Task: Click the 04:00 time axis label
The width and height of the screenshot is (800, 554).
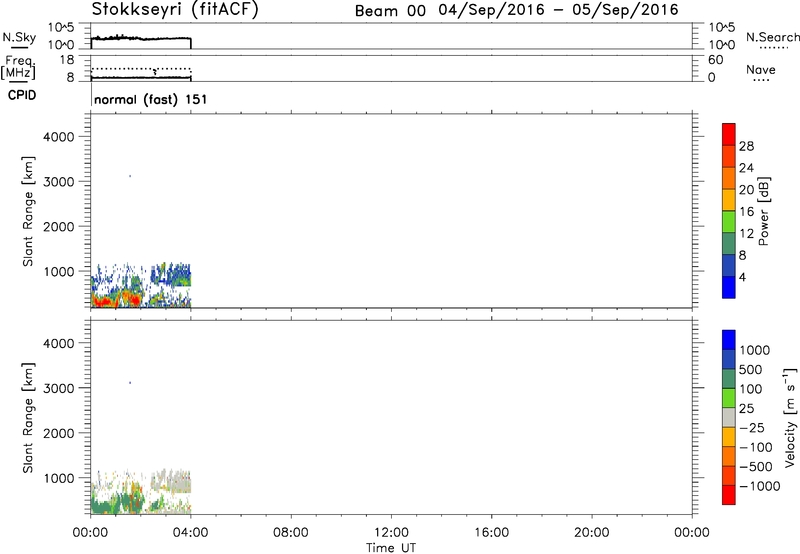Action: 190,533
